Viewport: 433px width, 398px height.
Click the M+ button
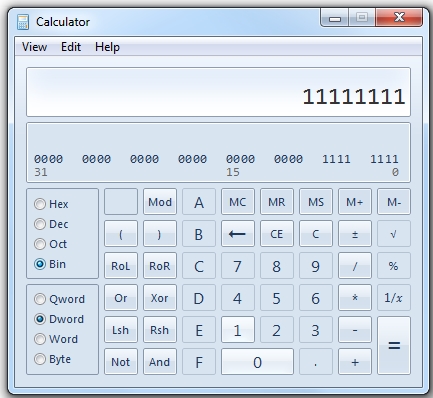(x=355, y=202)
